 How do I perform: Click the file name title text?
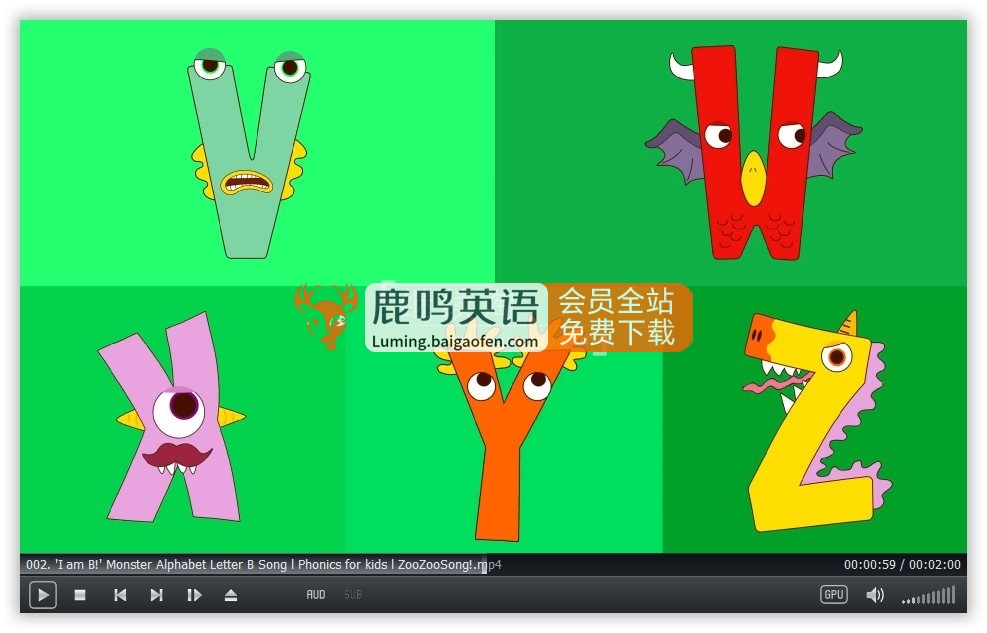pos(264,564)
